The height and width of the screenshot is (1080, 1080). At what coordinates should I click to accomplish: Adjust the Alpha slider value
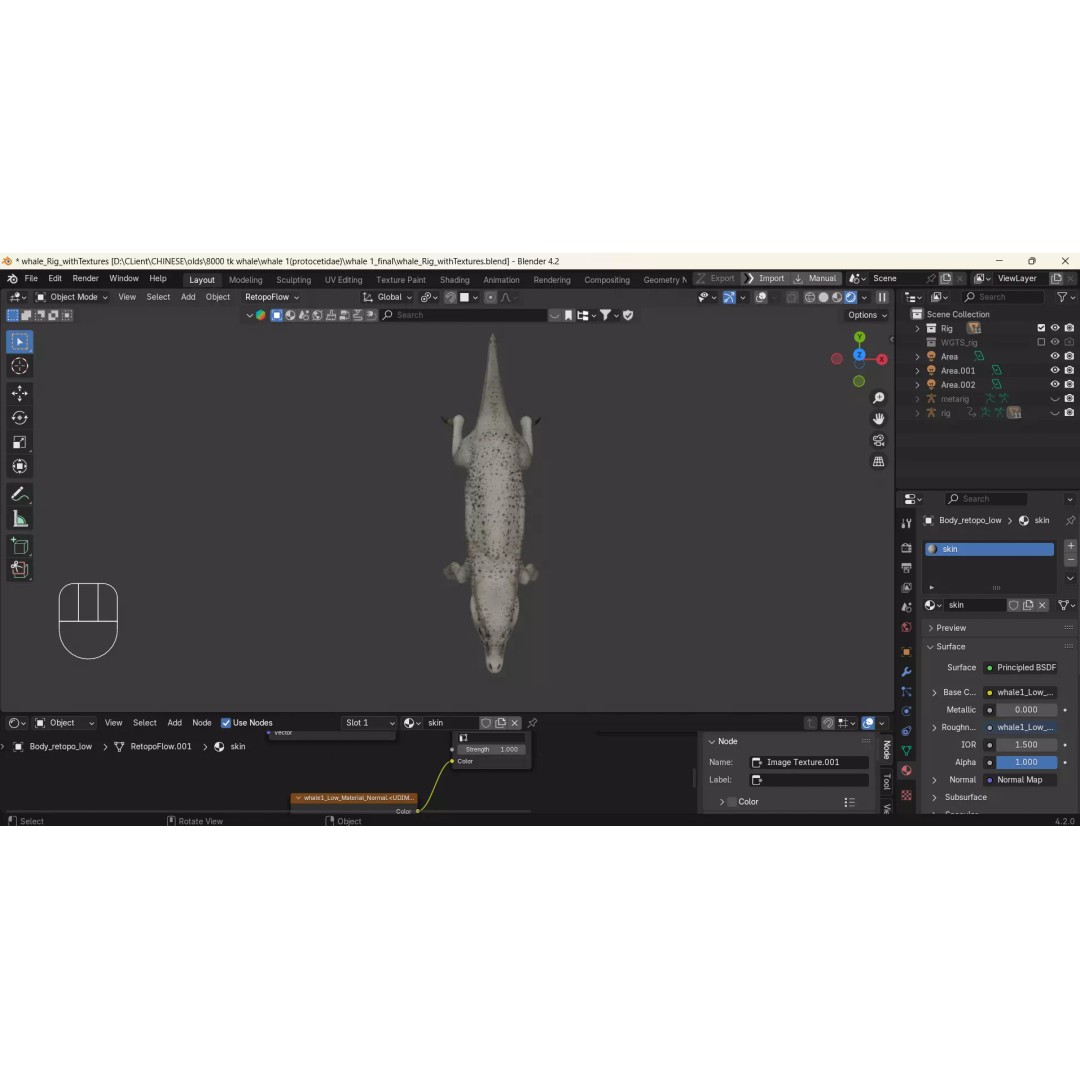coord(1026,762)
